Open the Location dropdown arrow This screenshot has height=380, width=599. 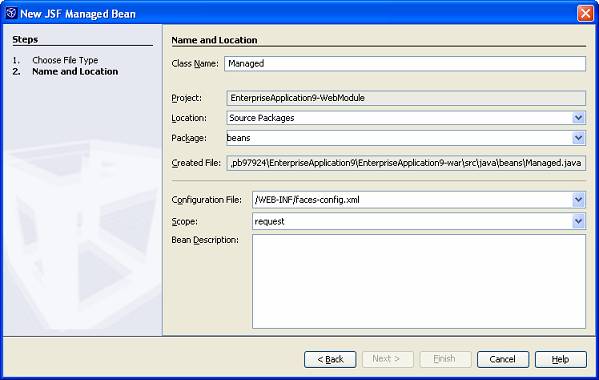pos(578,118)
